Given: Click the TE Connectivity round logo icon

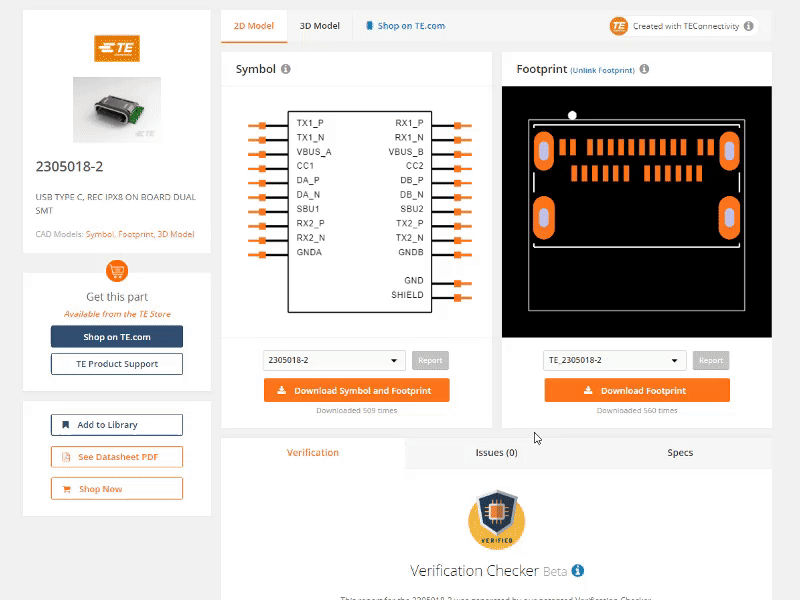Looking at the screenshot, I should [x=619, y=26].
